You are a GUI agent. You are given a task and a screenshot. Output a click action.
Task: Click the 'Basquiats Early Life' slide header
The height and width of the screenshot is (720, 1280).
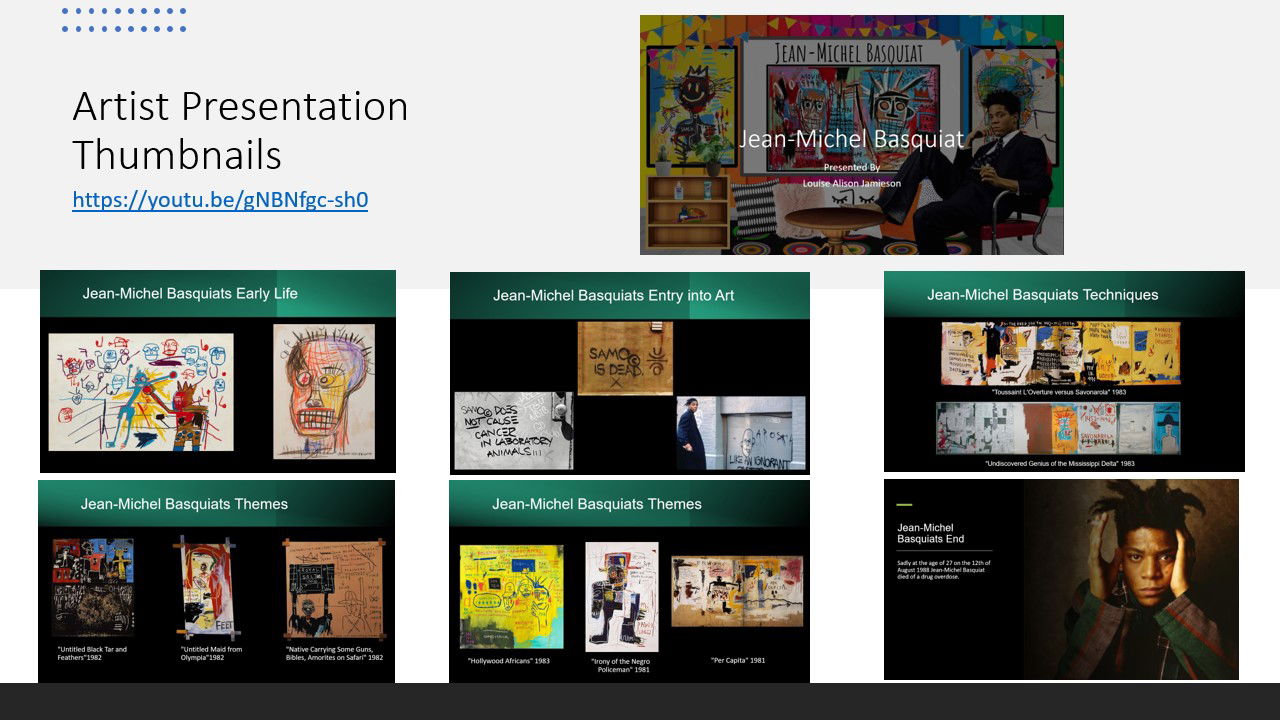tap(190, 294)
